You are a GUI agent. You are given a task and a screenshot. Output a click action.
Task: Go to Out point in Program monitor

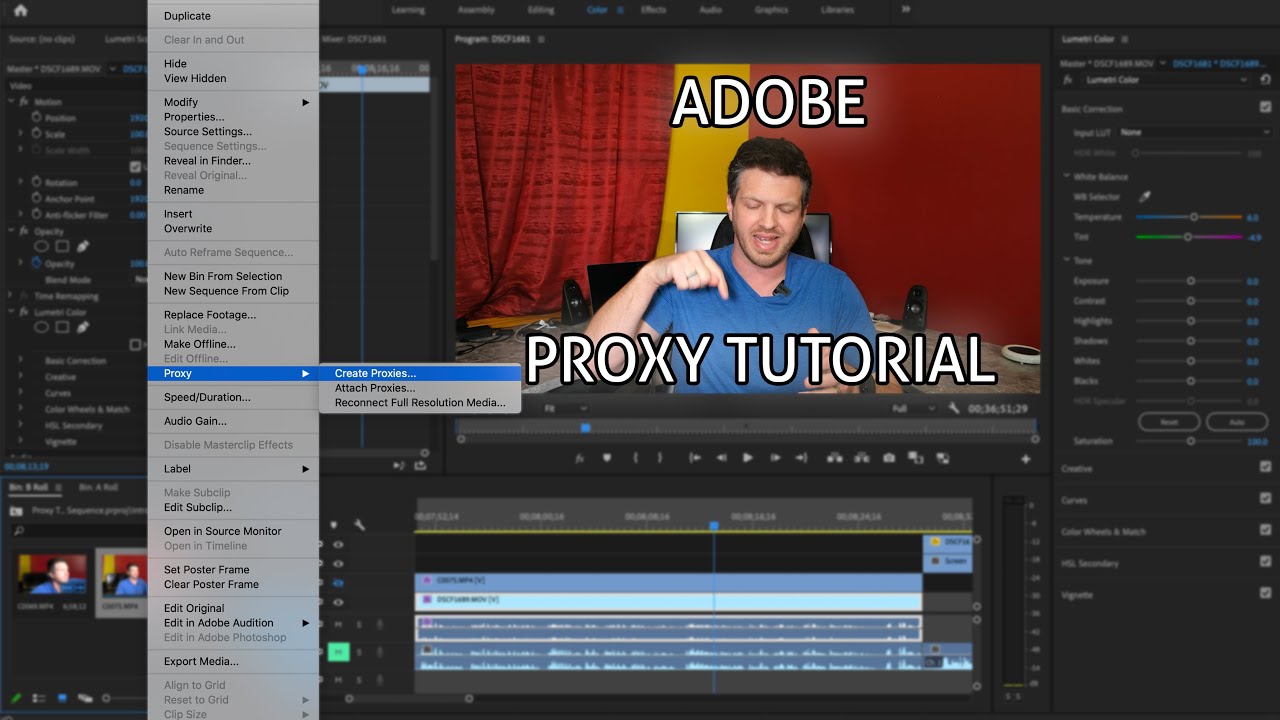(x=801, y=458)
